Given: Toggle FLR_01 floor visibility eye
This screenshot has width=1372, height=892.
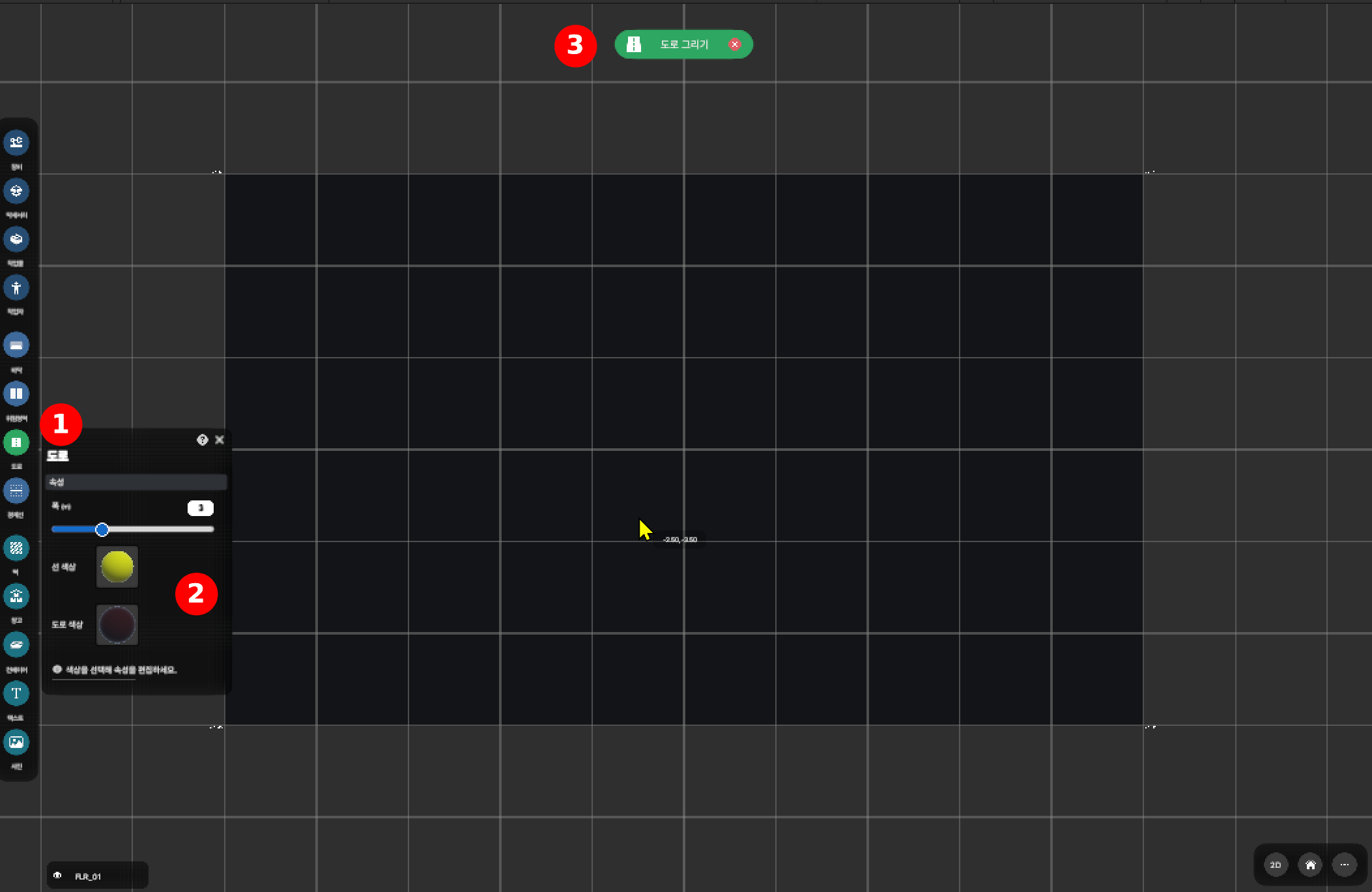Looking at the screenshot, I should 57,876.
